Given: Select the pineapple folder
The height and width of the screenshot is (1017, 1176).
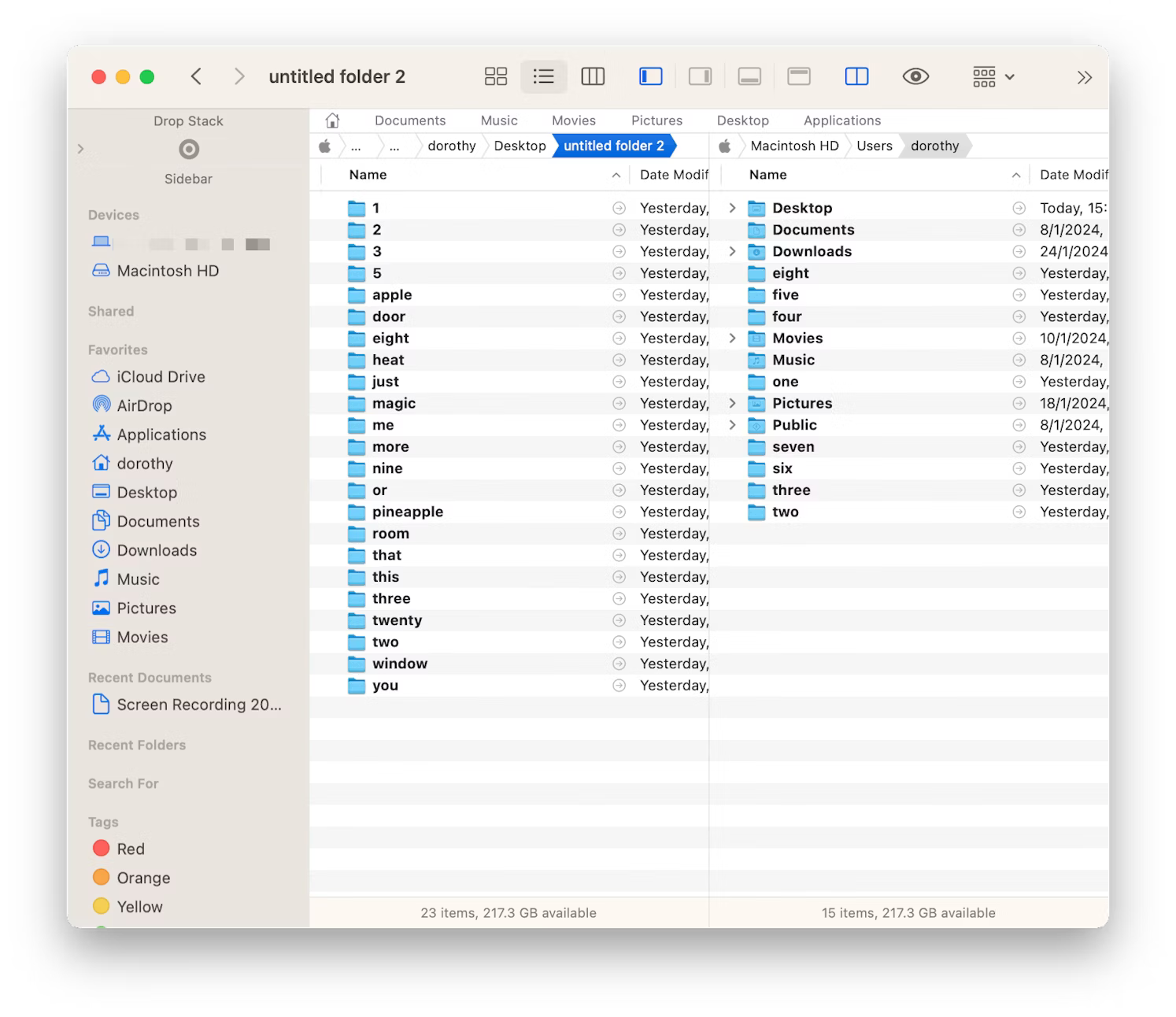Looking at the screenshot, I should (x=407, y=512).
